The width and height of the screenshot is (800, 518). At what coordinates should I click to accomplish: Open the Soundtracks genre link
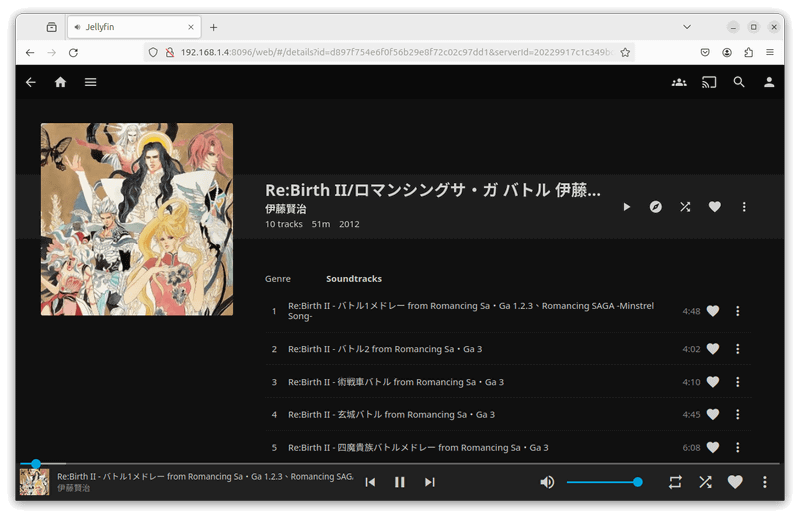[x=354, y=279]
